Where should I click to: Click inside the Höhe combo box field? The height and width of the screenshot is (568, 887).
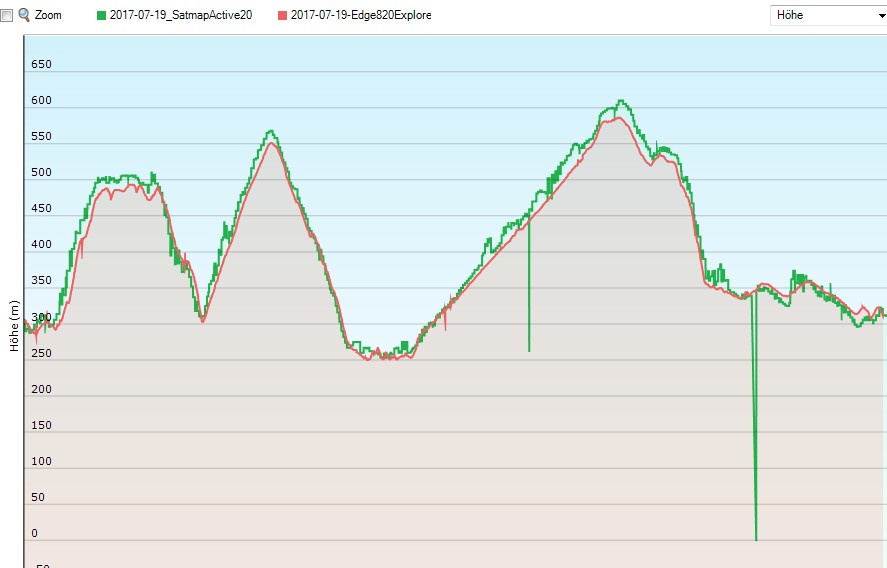(x=815, y=15)
